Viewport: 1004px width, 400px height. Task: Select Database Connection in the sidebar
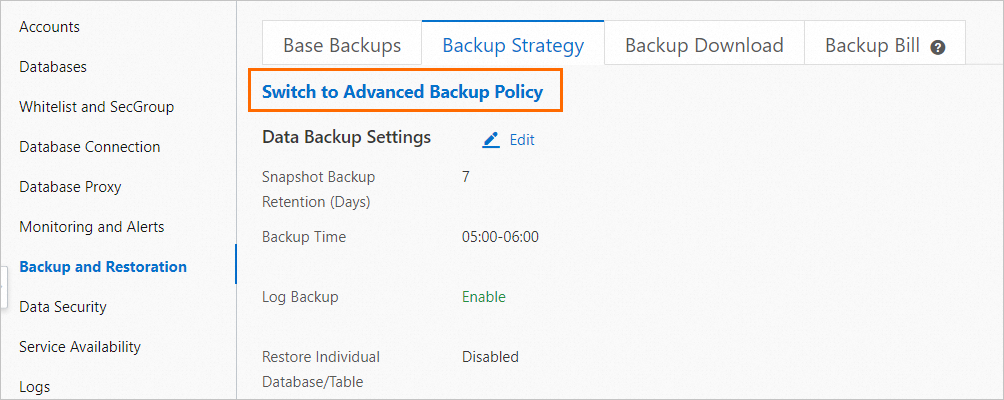pos(90,147)
